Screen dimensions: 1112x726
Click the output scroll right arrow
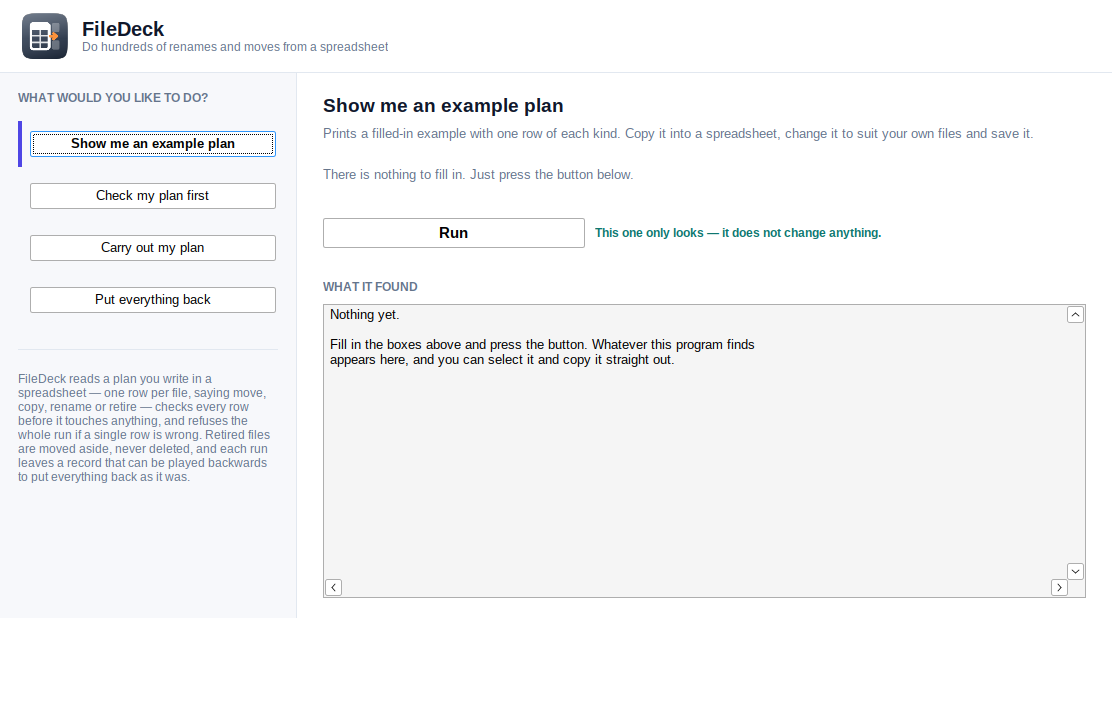pyautogui.click(x=1060, y=588)
